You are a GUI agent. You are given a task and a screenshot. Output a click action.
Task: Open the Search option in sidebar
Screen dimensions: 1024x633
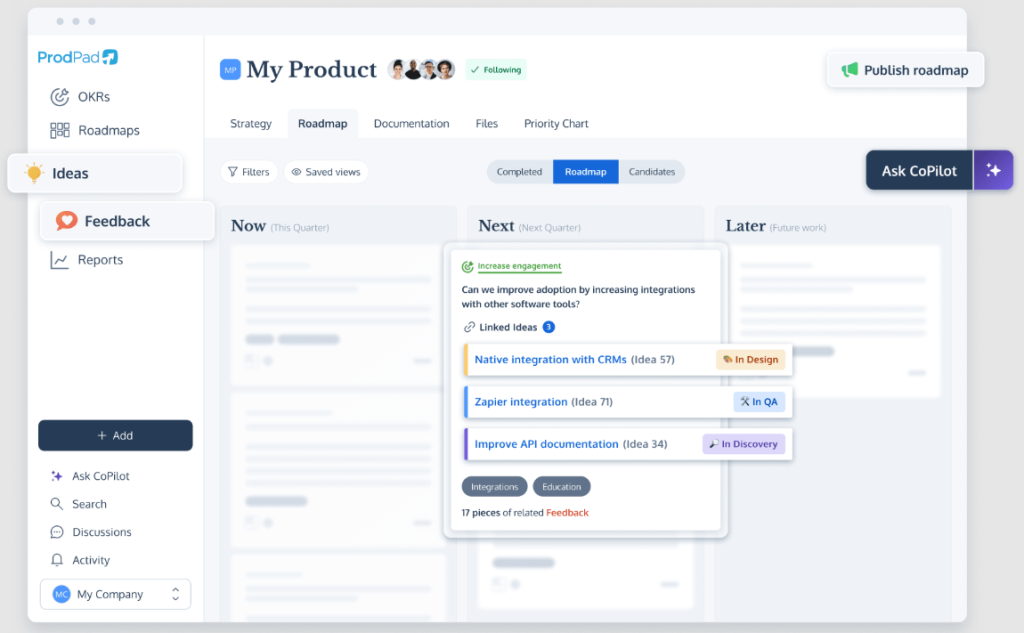89,504
